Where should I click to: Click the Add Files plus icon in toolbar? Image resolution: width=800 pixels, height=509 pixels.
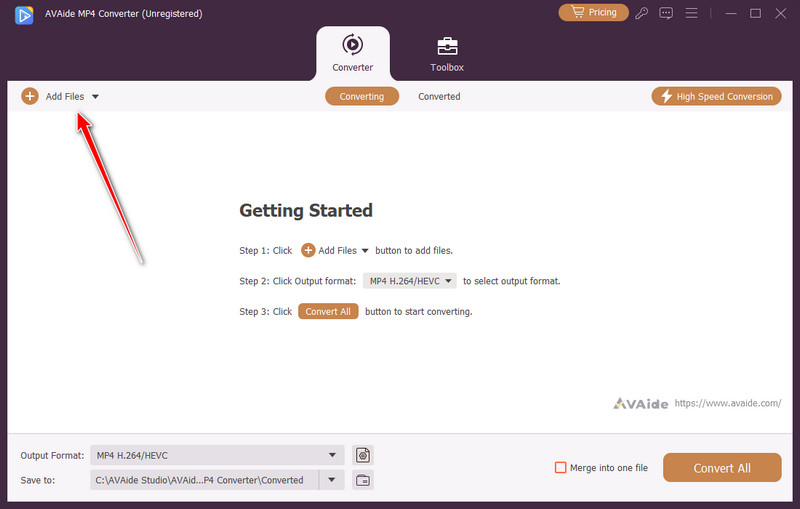click(30, 96)
